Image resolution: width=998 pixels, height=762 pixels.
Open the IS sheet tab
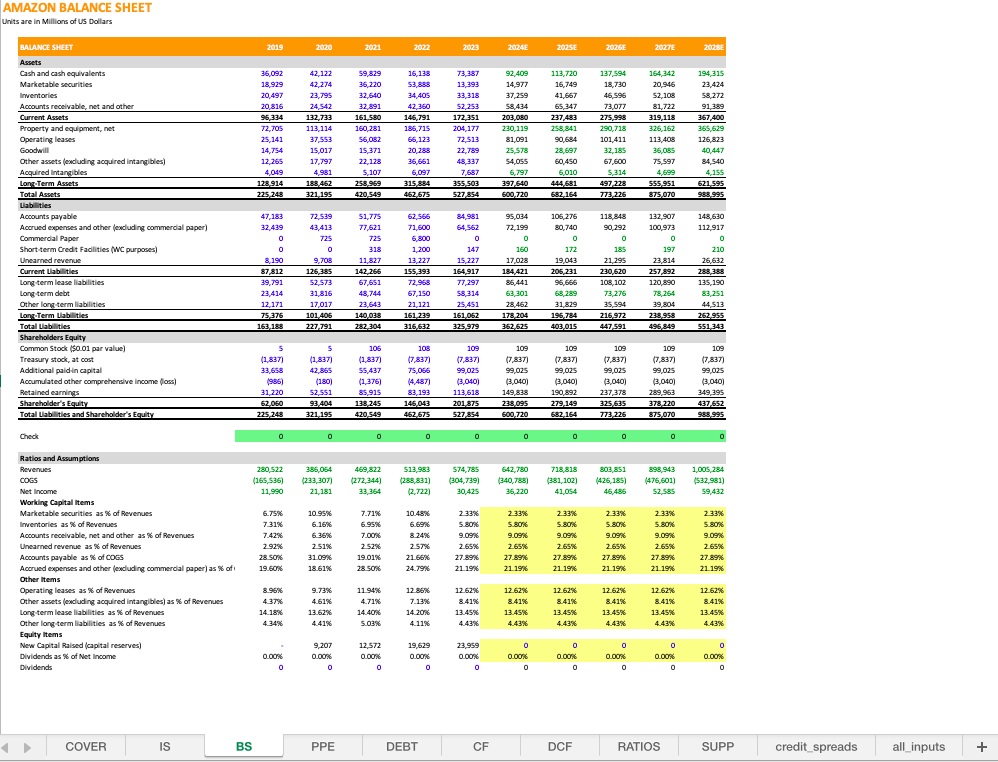pos(165,746)
